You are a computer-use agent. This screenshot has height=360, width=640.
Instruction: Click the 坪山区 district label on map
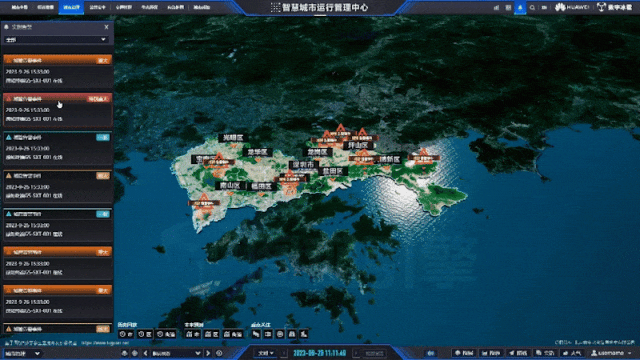358,145
